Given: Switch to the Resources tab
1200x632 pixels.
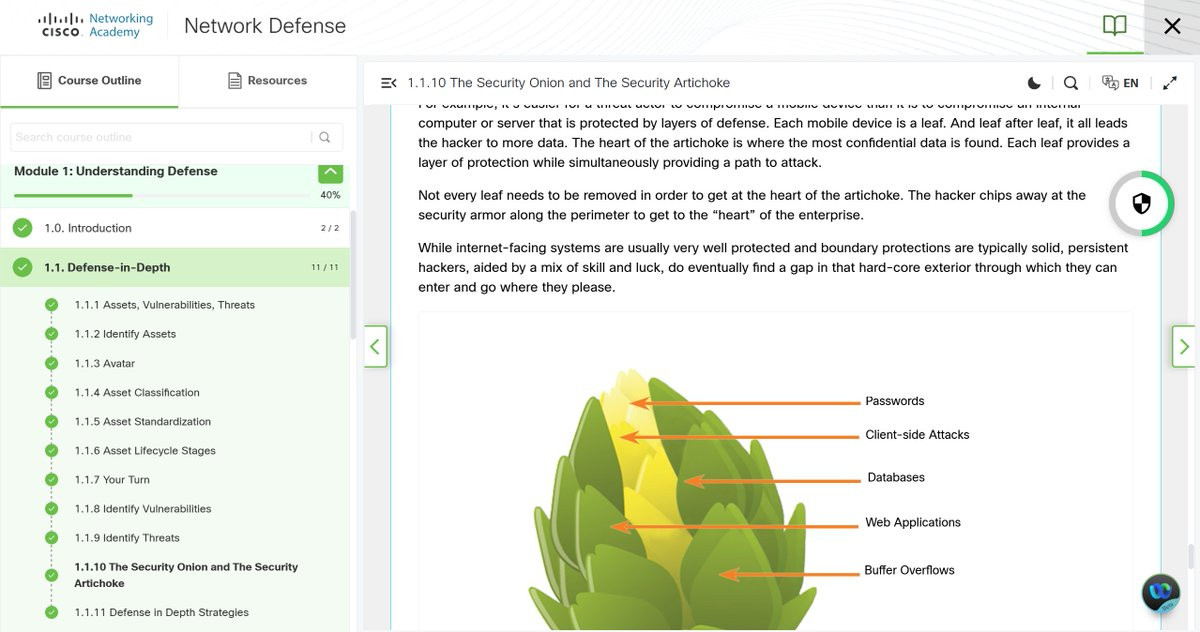Looking at the screenshot, I should (x=267, y=80).
